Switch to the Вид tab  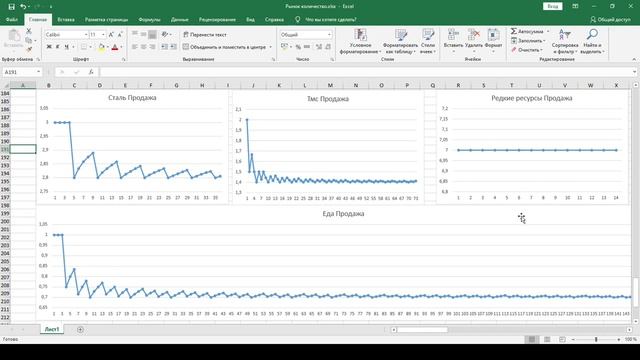250,19
